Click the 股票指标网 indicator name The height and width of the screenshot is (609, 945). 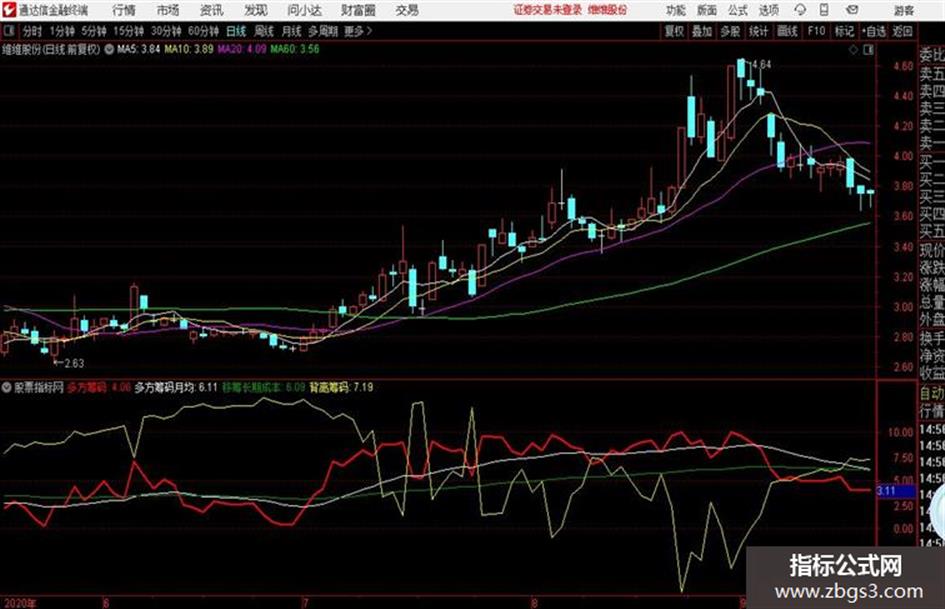click(39, 387)
